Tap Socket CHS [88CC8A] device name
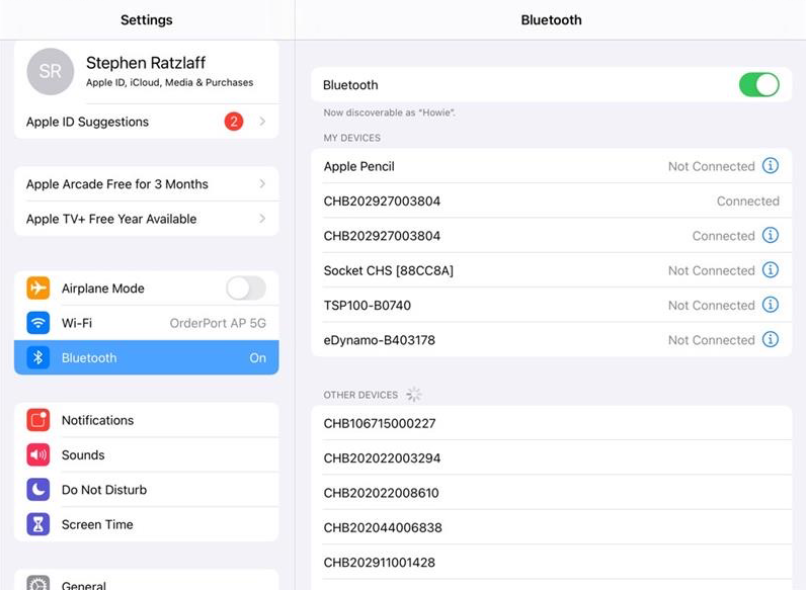The width and height of the screenshot is (806, 590). 388,270
